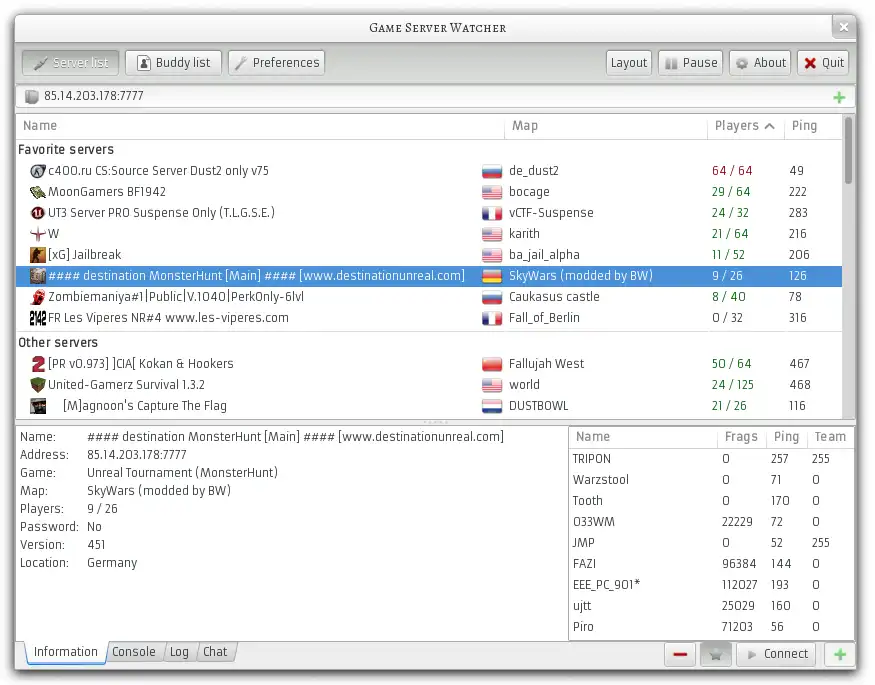The width and height of the screenshot is (875, 685).
Task: Sort player list by Team column
Action: pos(830,437)
